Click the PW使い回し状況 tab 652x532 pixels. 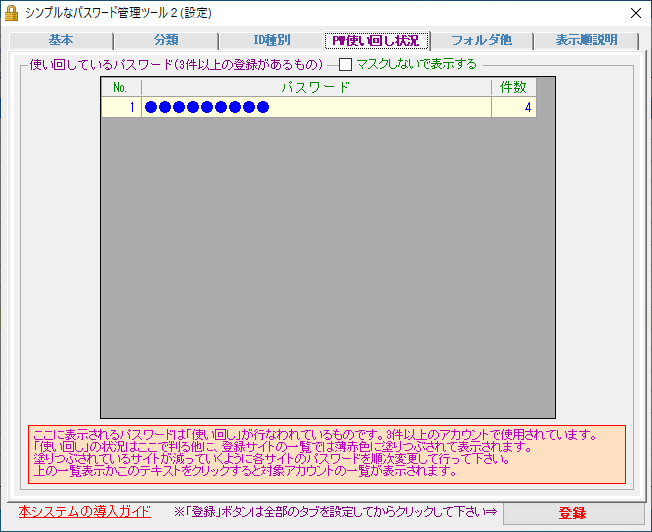click(x=376, y=40)
